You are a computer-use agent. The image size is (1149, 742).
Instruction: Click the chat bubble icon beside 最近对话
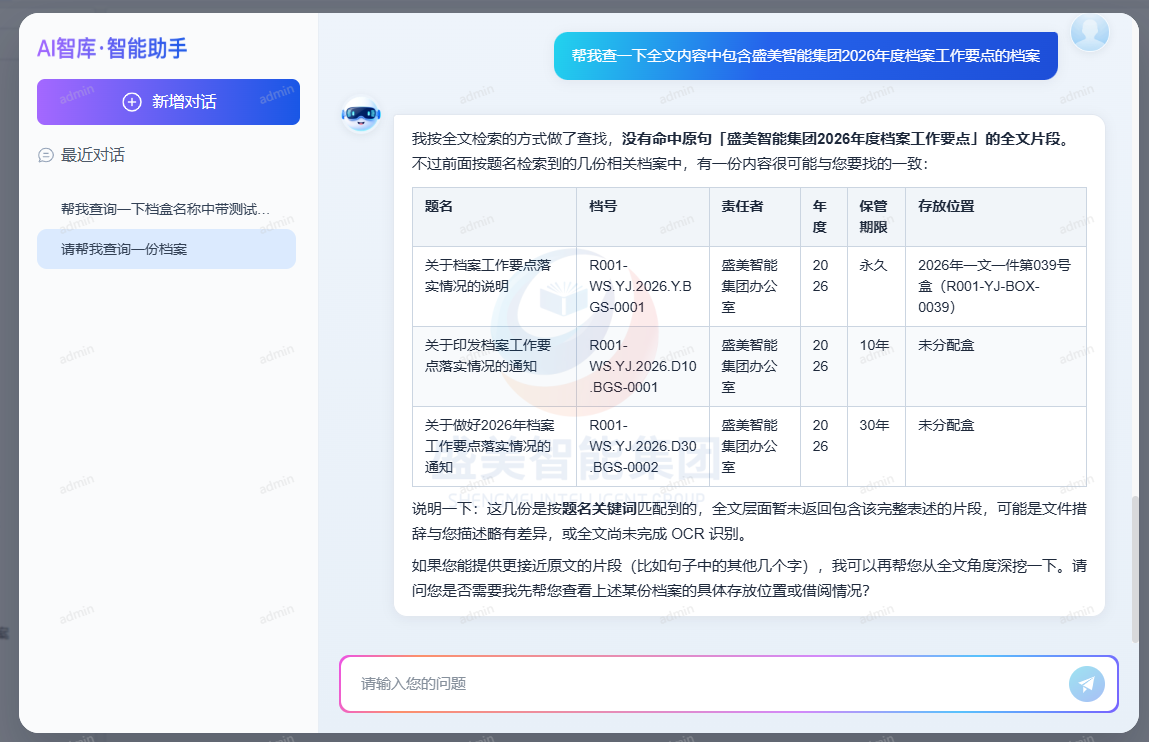(x=45, y=155)
